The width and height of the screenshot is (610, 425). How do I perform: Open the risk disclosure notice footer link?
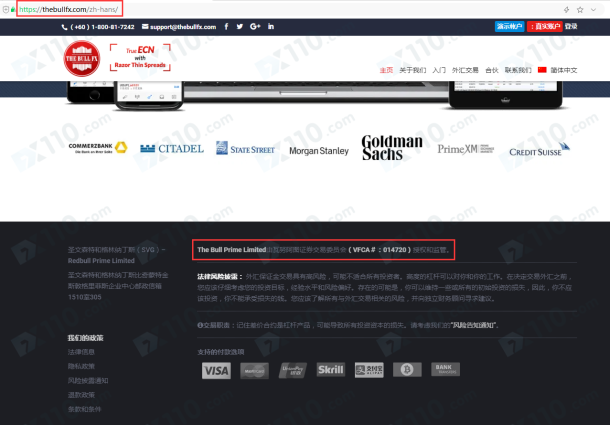point(88,381)
